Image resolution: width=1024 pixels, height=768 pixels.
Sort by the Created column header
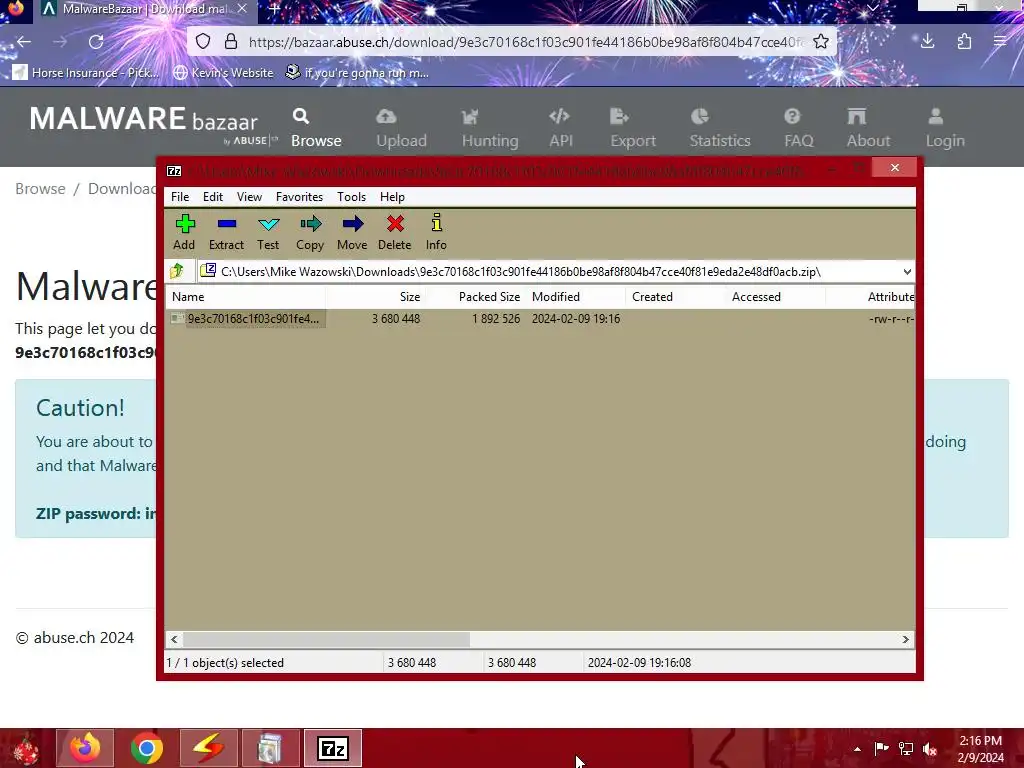pos(675,296)
